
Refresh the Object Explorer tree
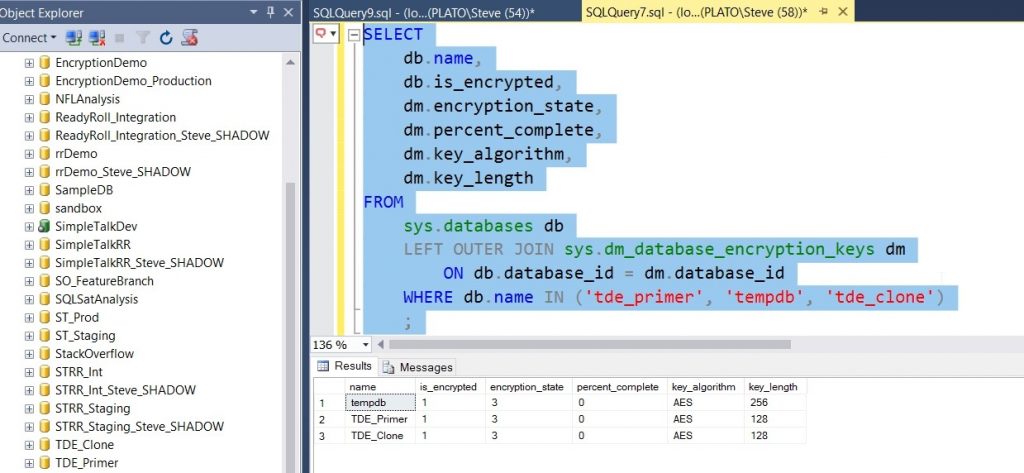(166, 38)
